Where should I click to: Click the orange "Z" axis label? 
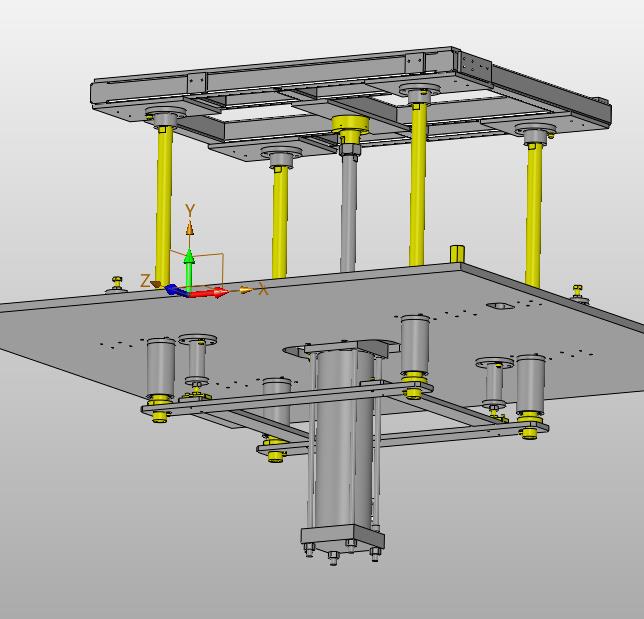tap(145, 281)
